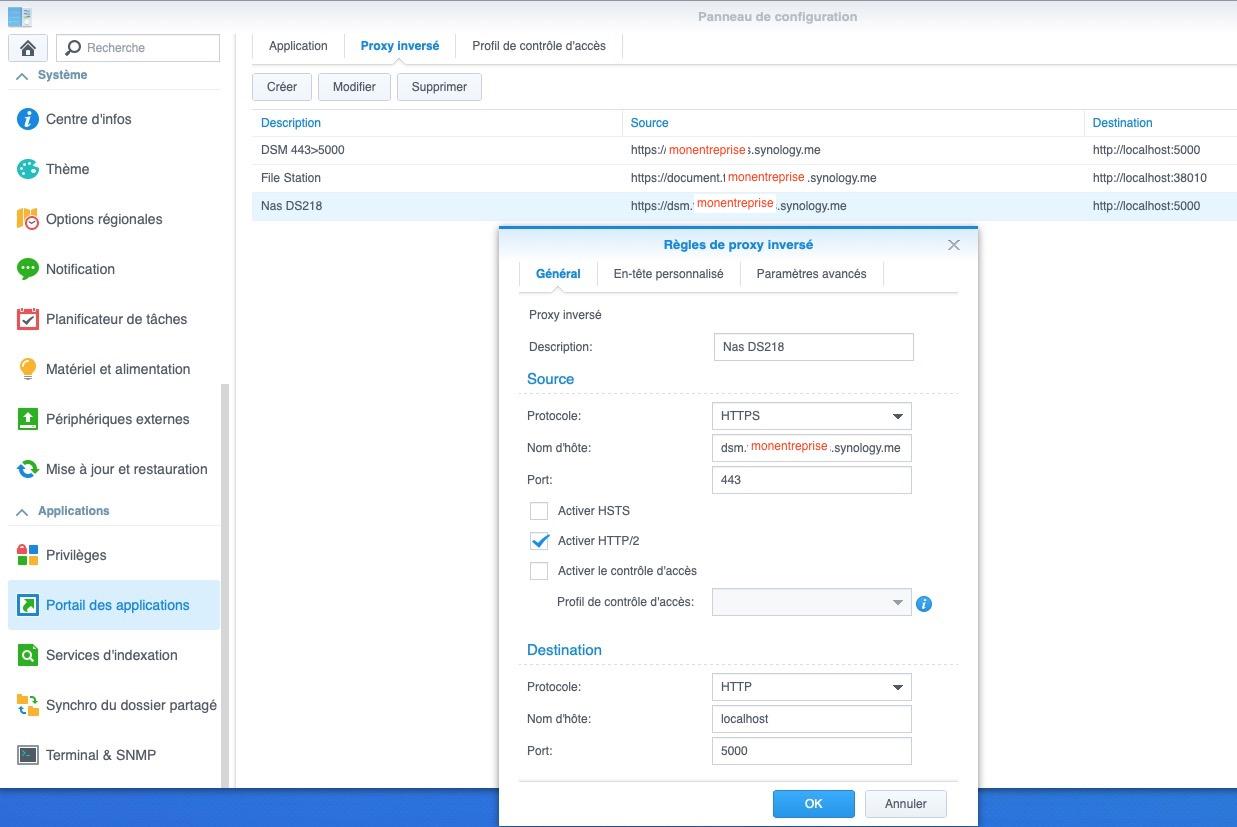
Task: Collapse the Système section in sidebar
Action: click(22, 76)
